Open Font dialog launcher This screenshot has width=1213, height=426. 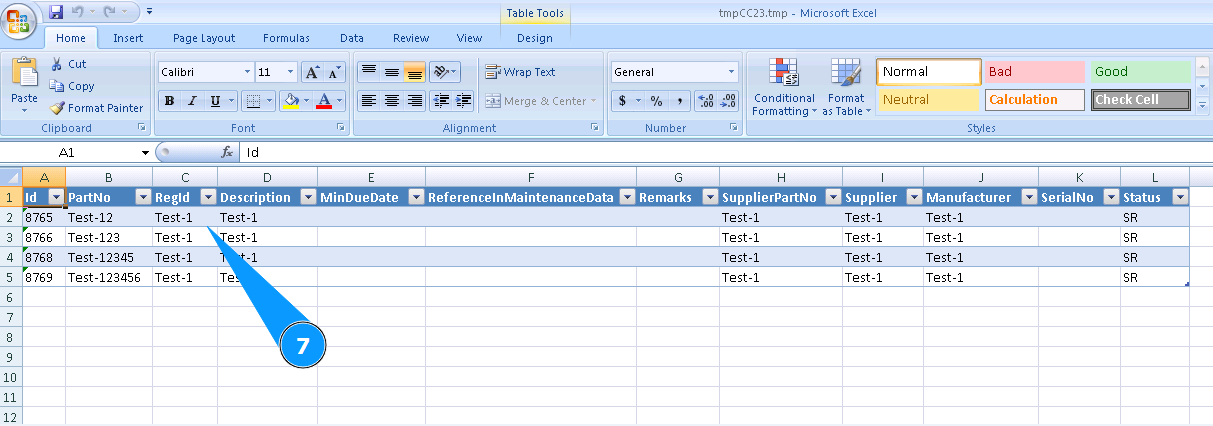pos(341,128)
